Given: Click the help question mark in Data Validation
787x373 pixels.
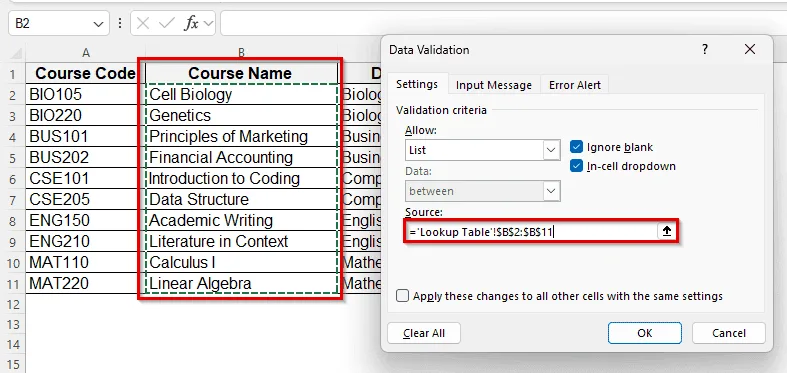Looking at the screenshot, I should pos(705,49).
